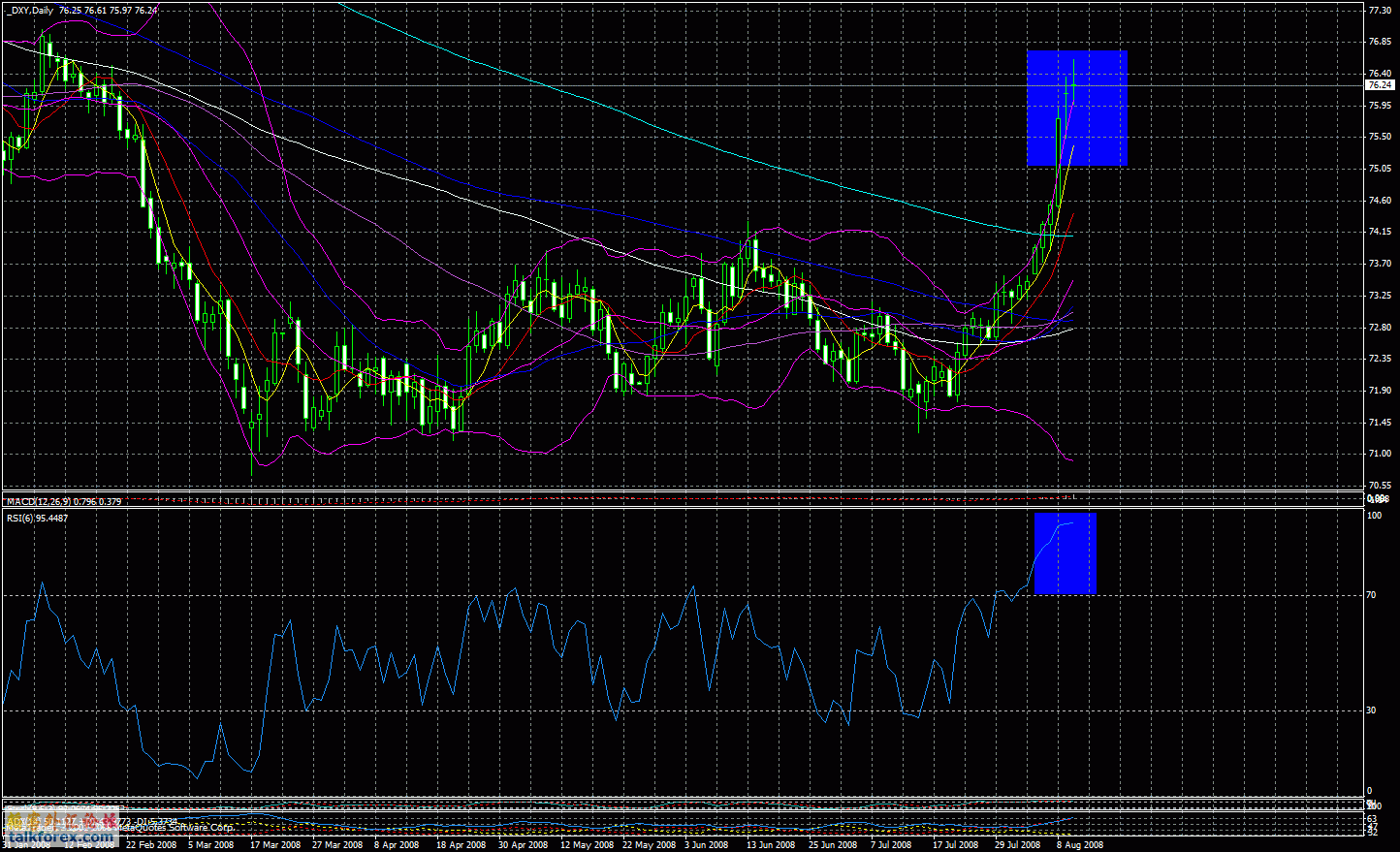This screenshot has height=852, width=1400.
Task: Select the blue rectangle in the RSI window
Action: click(x=1066, y=553)
